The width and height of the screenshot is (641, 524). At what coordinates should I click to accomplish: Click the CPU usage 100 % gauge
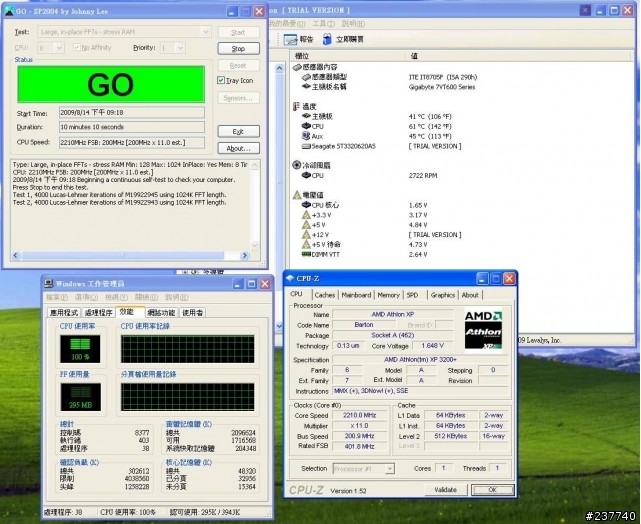(80, 349)
